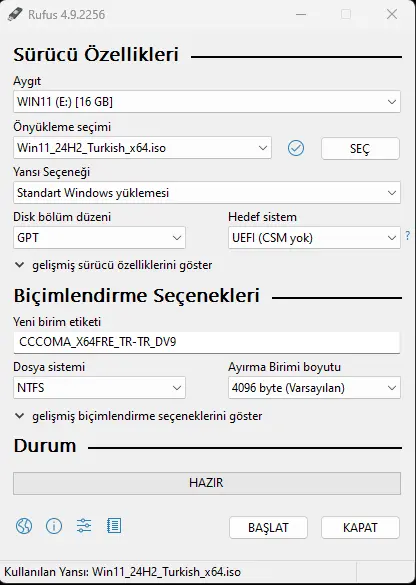This screenshot has height=585, width=416.
Task: Open language selection globe icon
Action: pos(24,526)
